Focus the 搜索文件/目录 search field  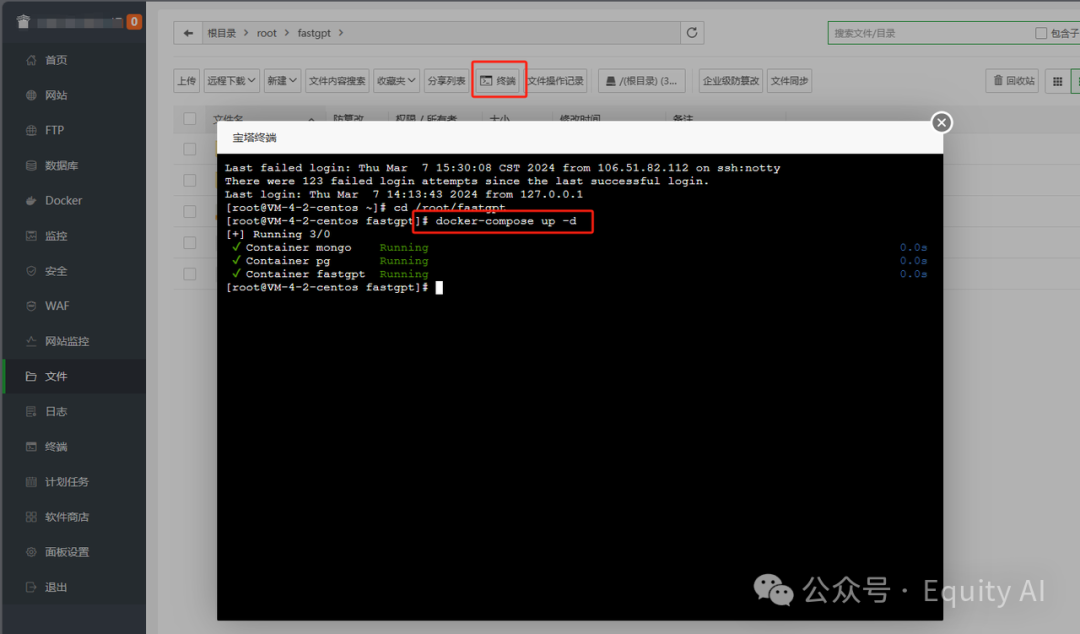[x=930, y=33]
